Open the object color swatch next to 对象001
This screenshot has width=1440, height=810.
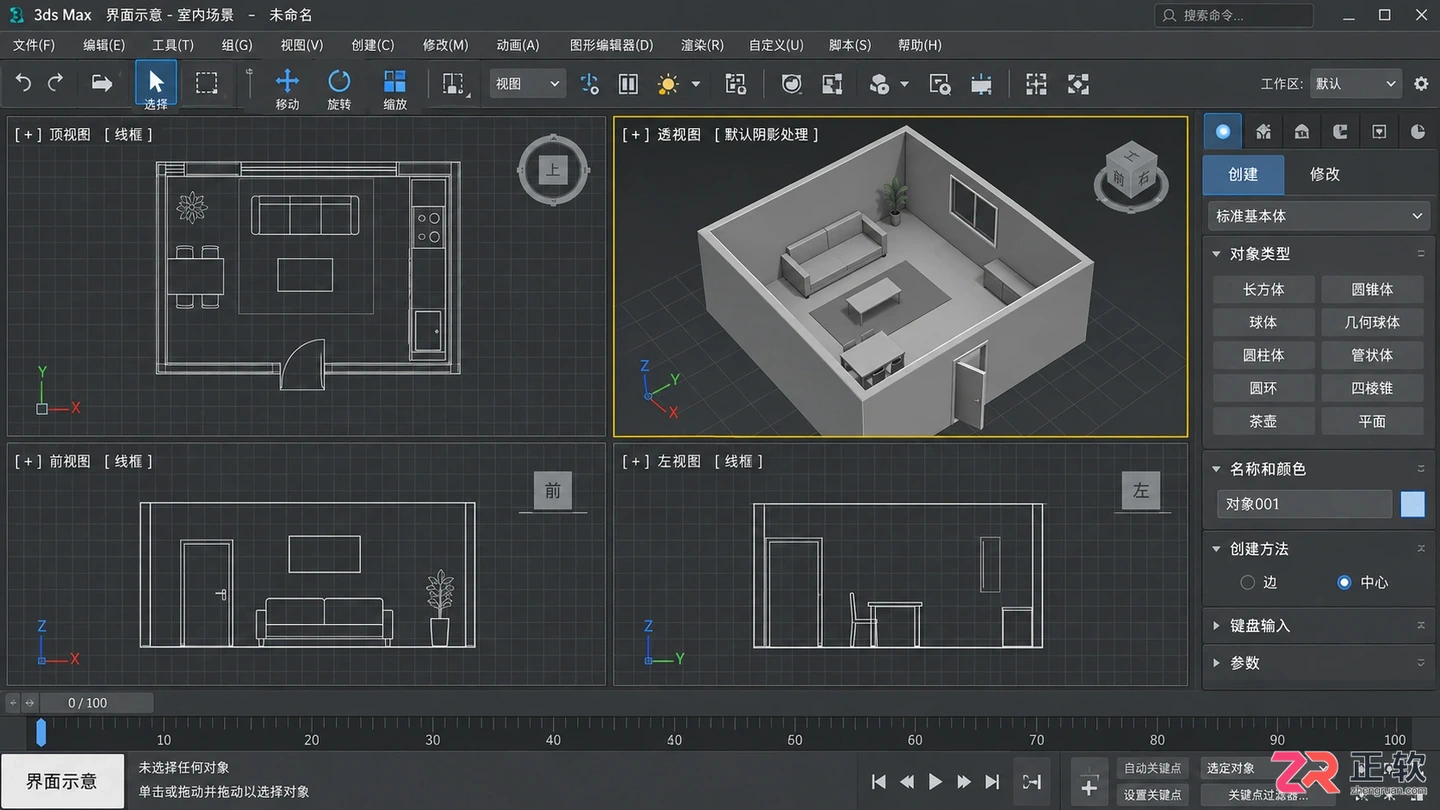click(1412, 504)
